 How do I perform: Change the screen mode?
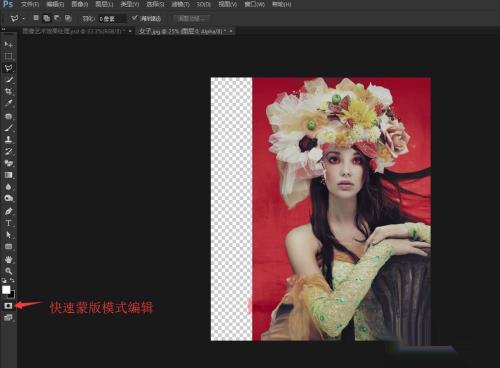[x=8, y=317]
